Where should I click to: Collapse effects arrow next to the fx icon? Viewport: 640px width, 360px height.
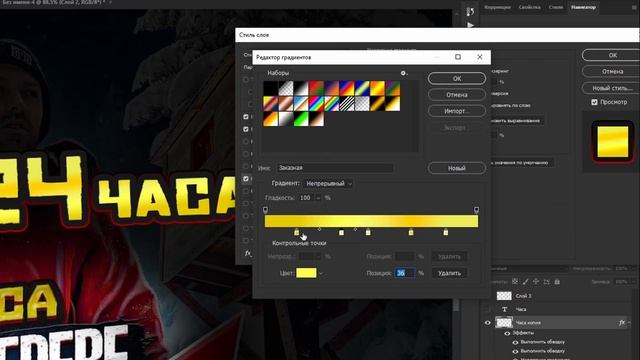tap(630, 322)
